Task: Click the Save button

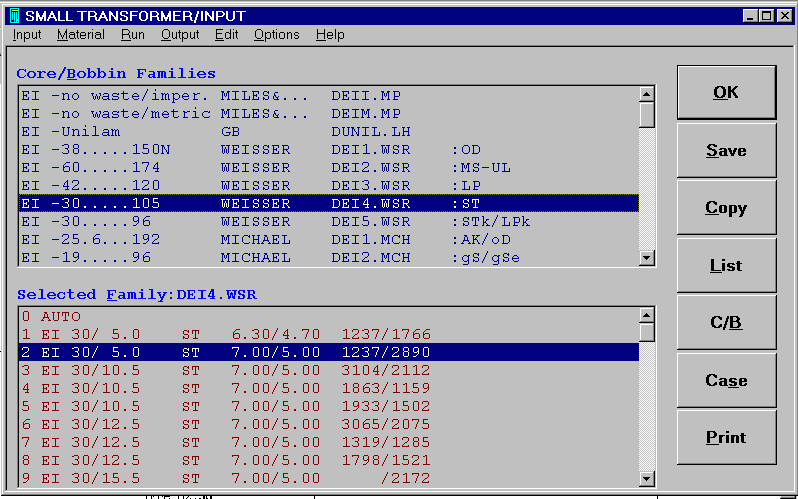Action: point(726,150)
